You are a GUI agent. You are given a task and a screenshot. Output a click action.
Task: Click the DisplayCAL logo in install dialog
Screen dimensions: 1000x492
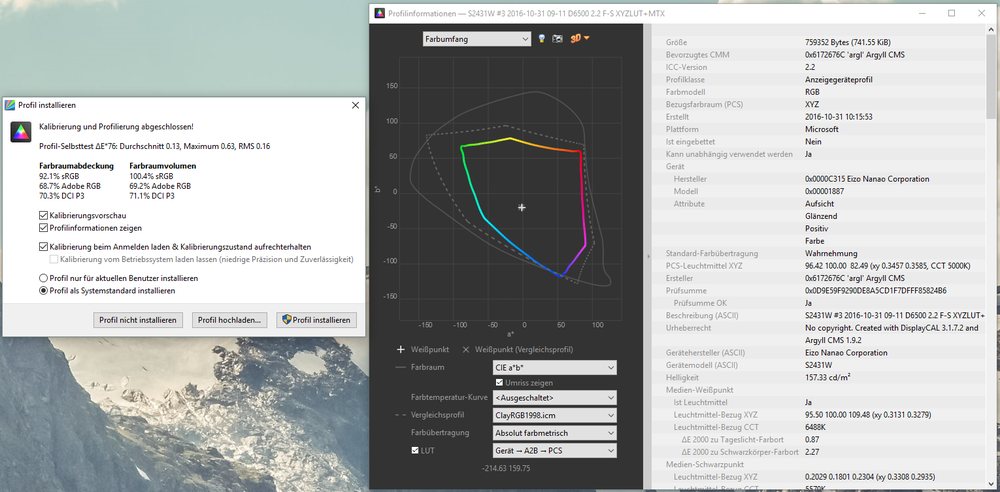(19, 134)
